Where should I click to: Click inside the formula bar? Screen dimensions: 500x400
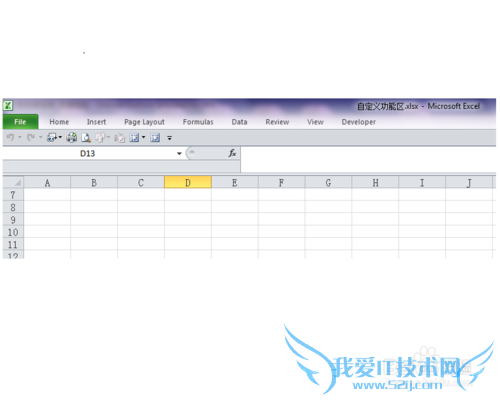coord(368,159)
